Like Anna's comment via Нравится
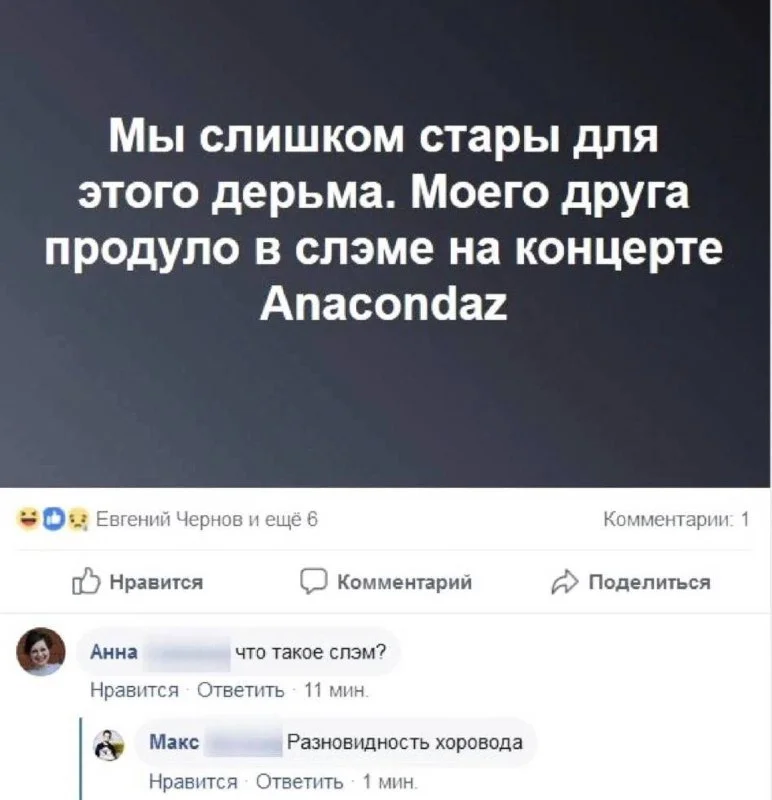The image size is (772, 800). coord(135,691)
